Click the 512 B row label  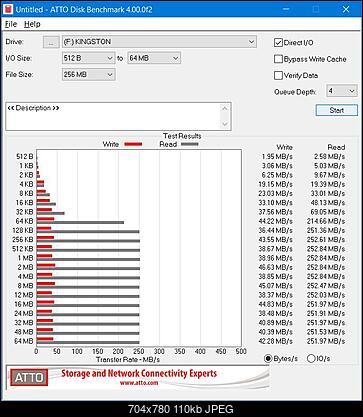[x=25, y=156]
